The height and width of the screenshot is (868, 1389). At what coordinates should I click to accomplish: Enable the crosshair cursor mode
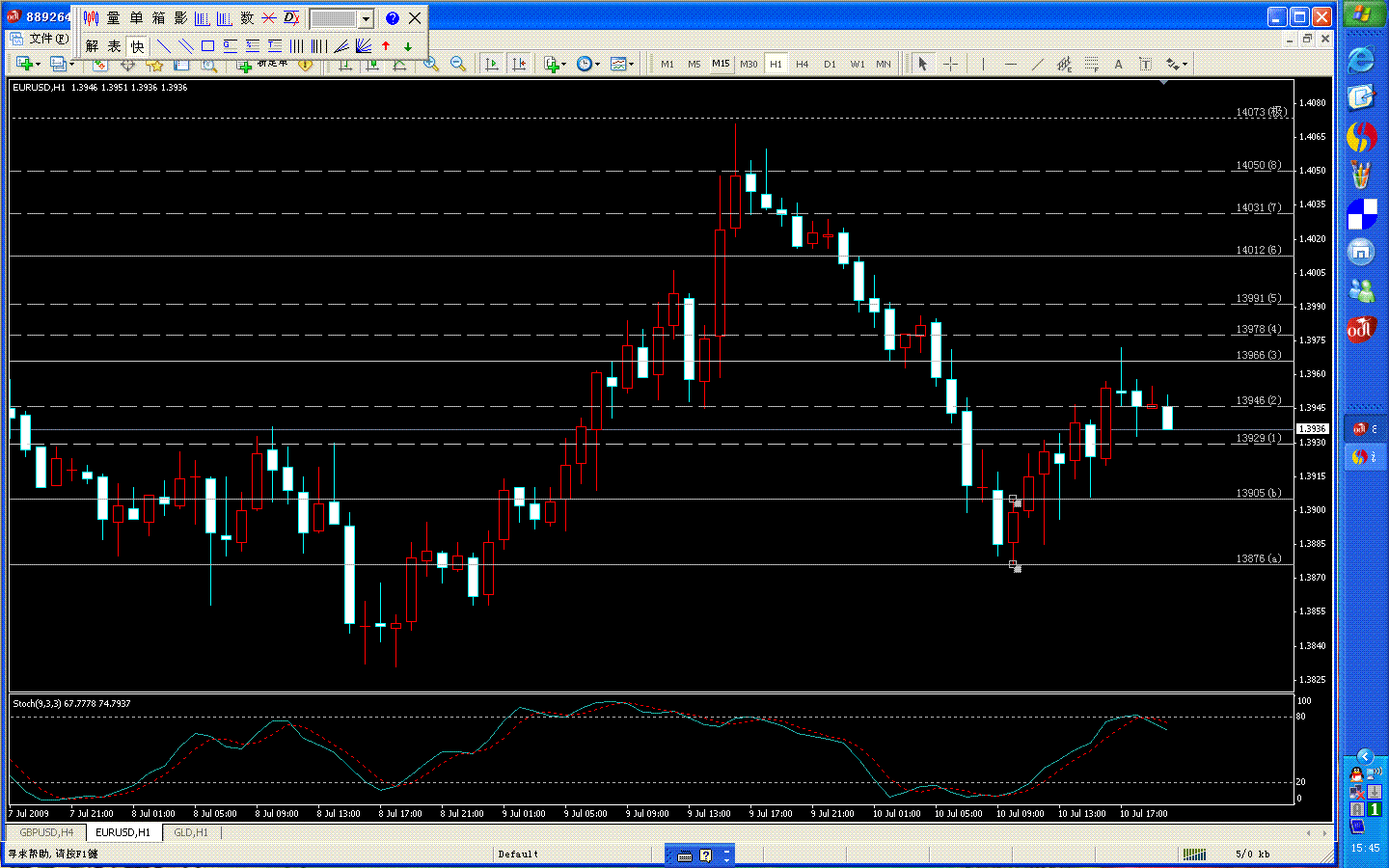click(950, 64)
